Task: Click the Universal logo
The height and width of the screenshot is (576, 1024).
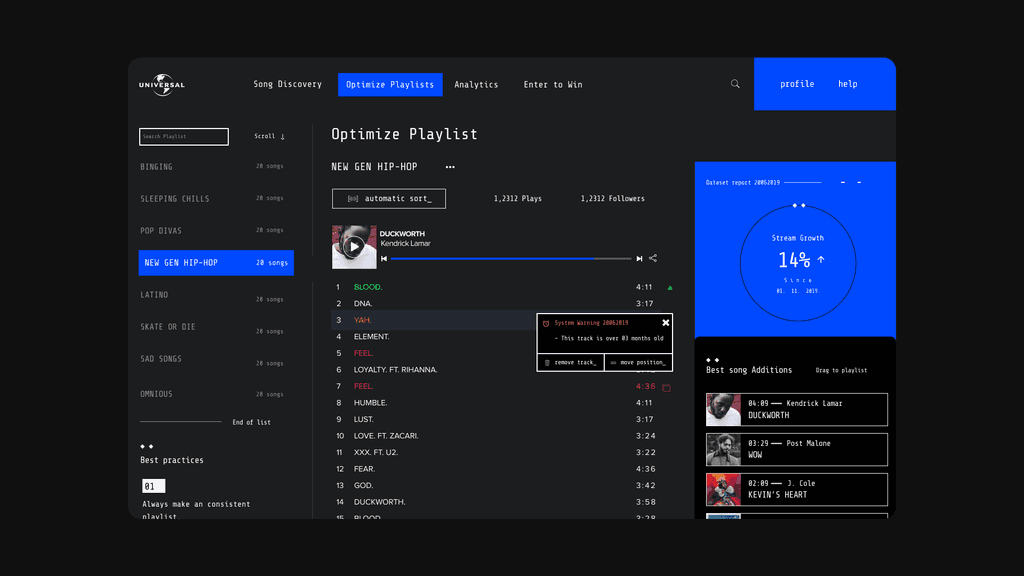Action: (x=162, y=84)
